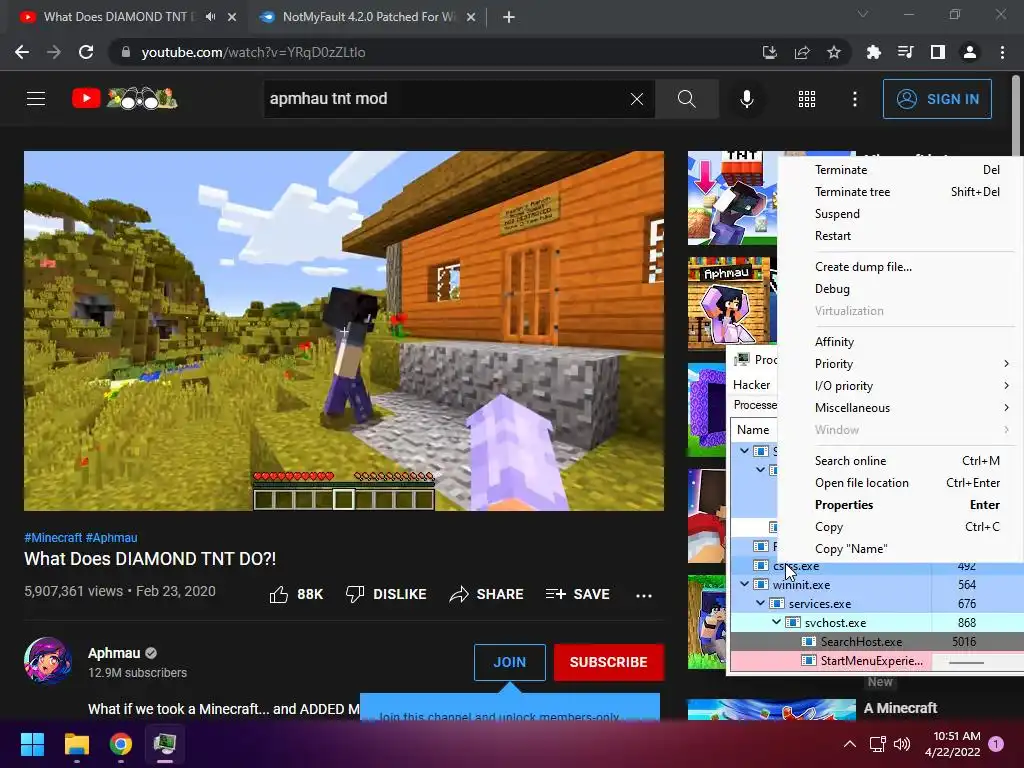Collapse the svchost.exe tree node
The image size is (1024, 768).
pos(776,622)
